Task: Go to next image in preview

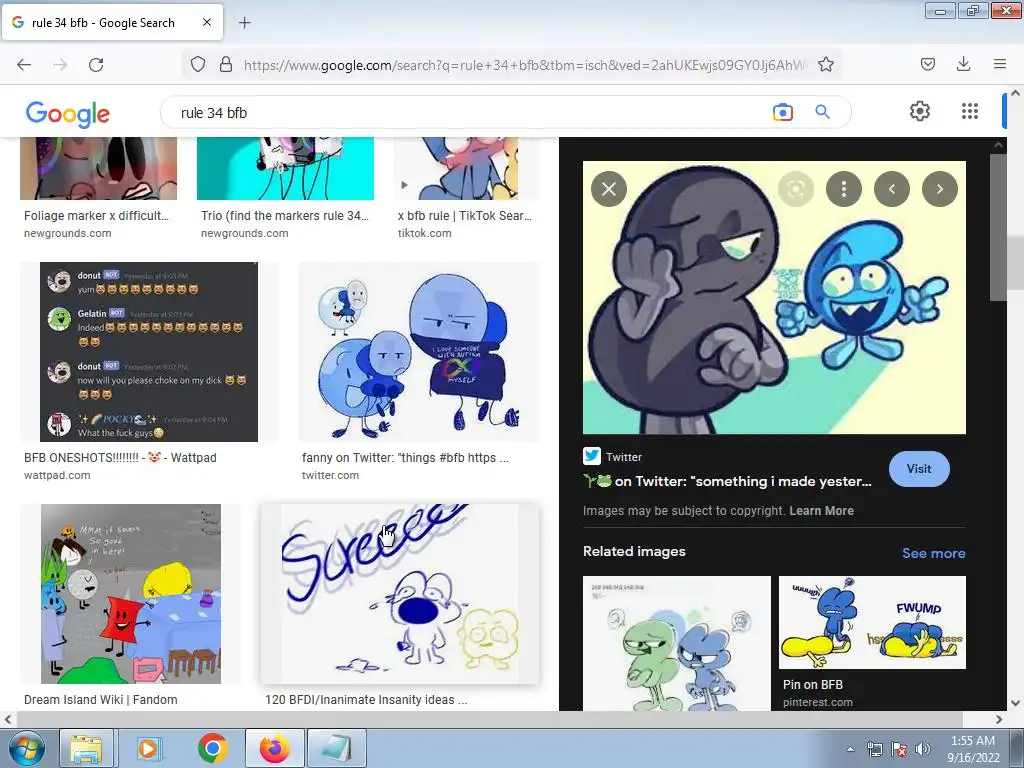Action: [x=940, y=189]
